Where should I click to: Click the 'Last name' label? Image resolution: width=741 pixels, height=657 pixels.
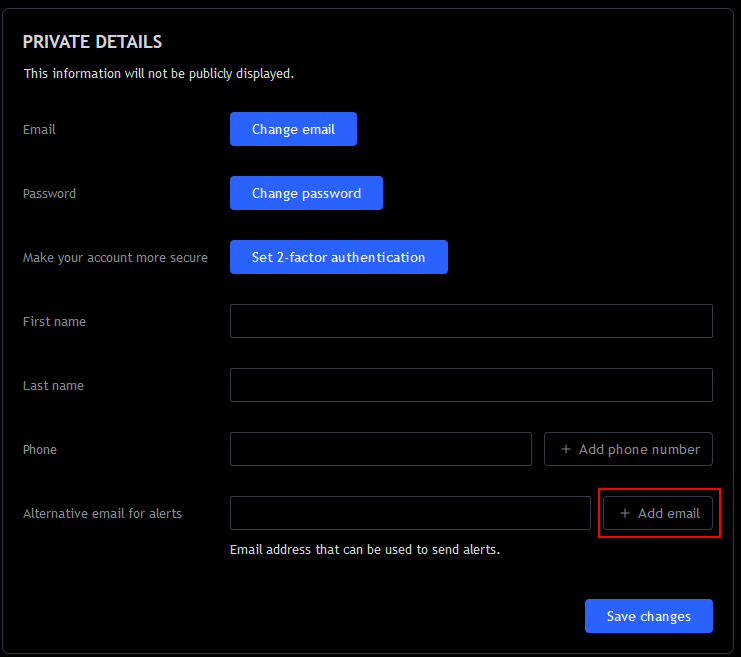[x=53, y=386]
